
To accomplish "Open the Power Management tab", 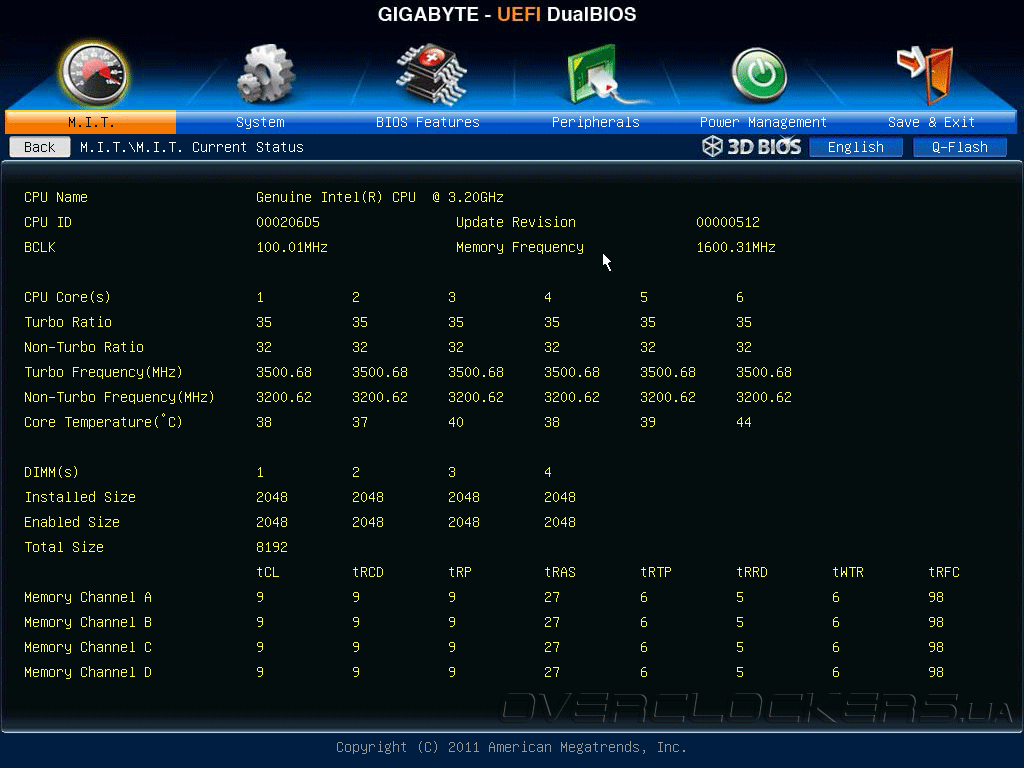I will (763, 122).
